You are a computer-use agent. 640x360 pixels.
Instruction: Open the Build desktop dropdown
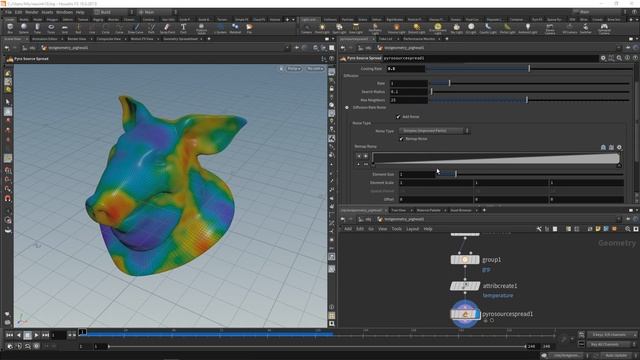pyautogui.click(x=113, y=12)
